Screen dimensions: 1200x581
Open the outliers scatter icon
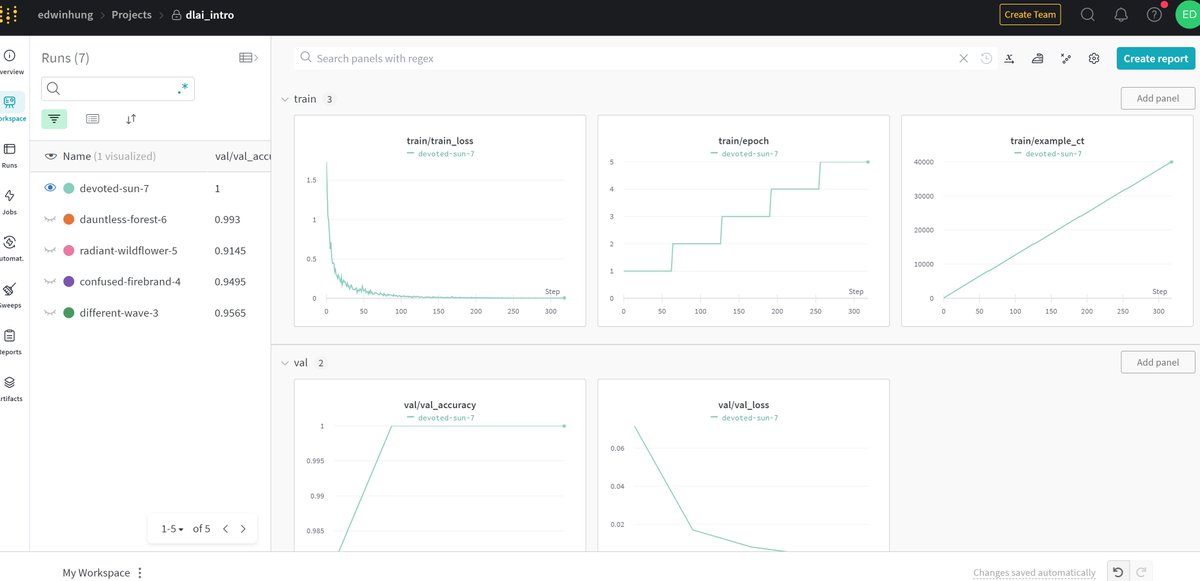click(1066, 58)
